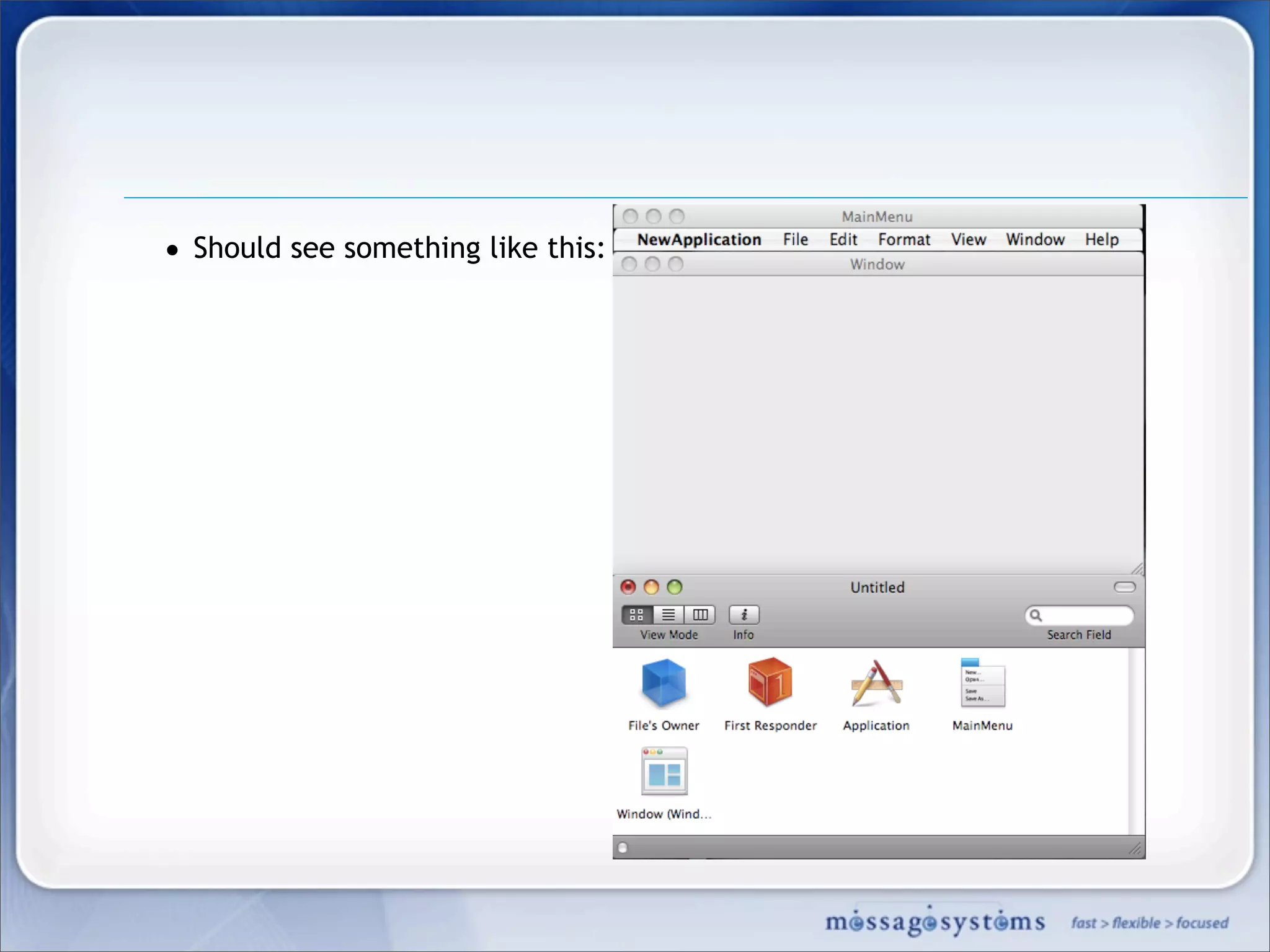Switch to column view mode

700,615
